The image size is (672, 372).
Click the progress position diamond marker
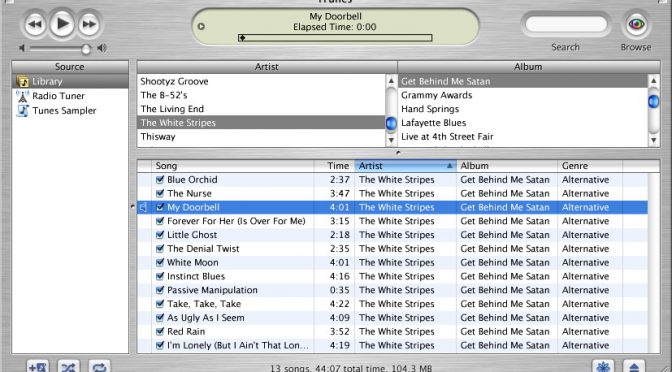click(x=242, y=38)
